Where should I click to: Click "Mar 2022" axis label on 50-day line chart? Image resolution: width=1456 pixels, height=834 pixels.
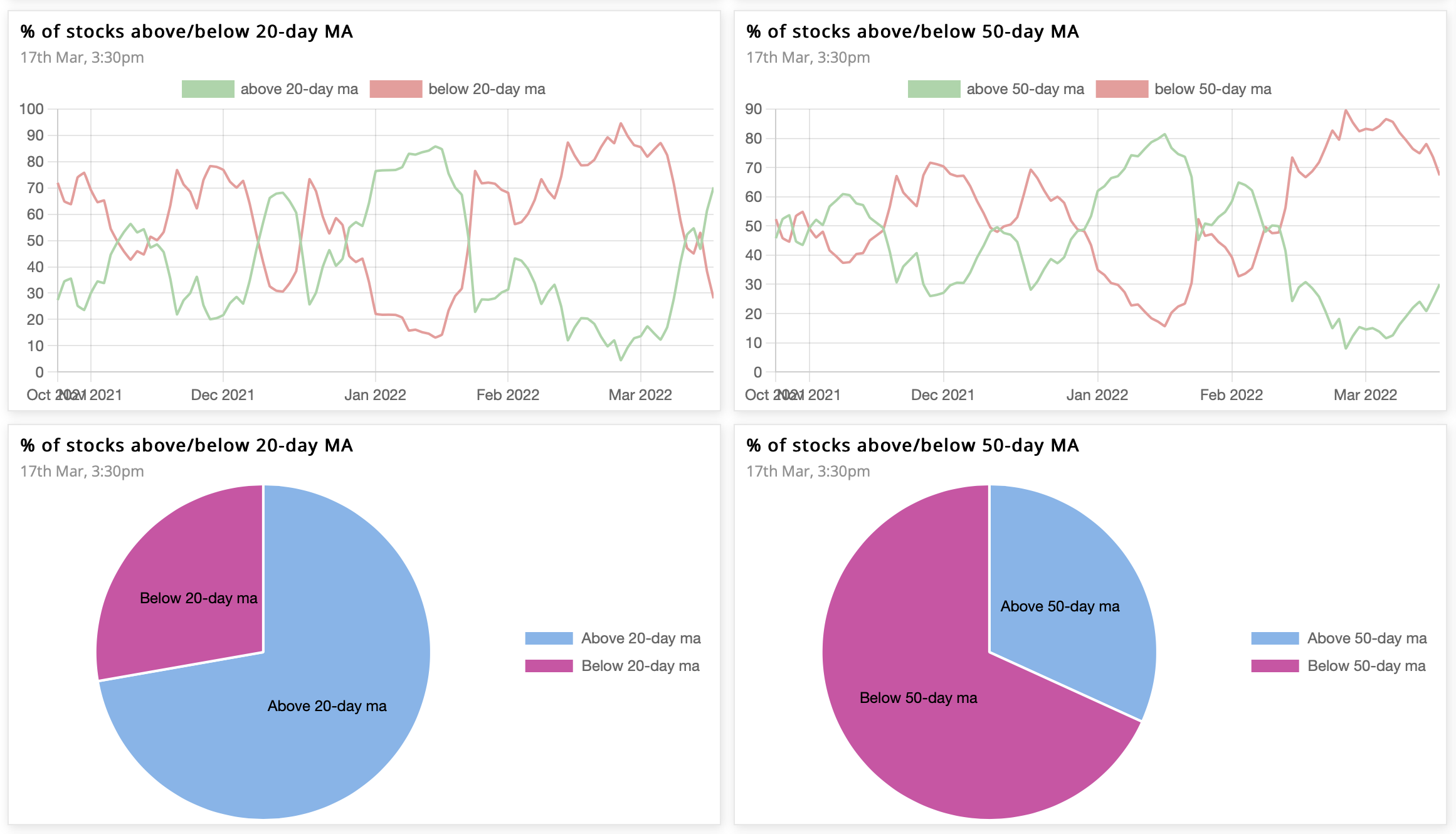(1365, 395)
